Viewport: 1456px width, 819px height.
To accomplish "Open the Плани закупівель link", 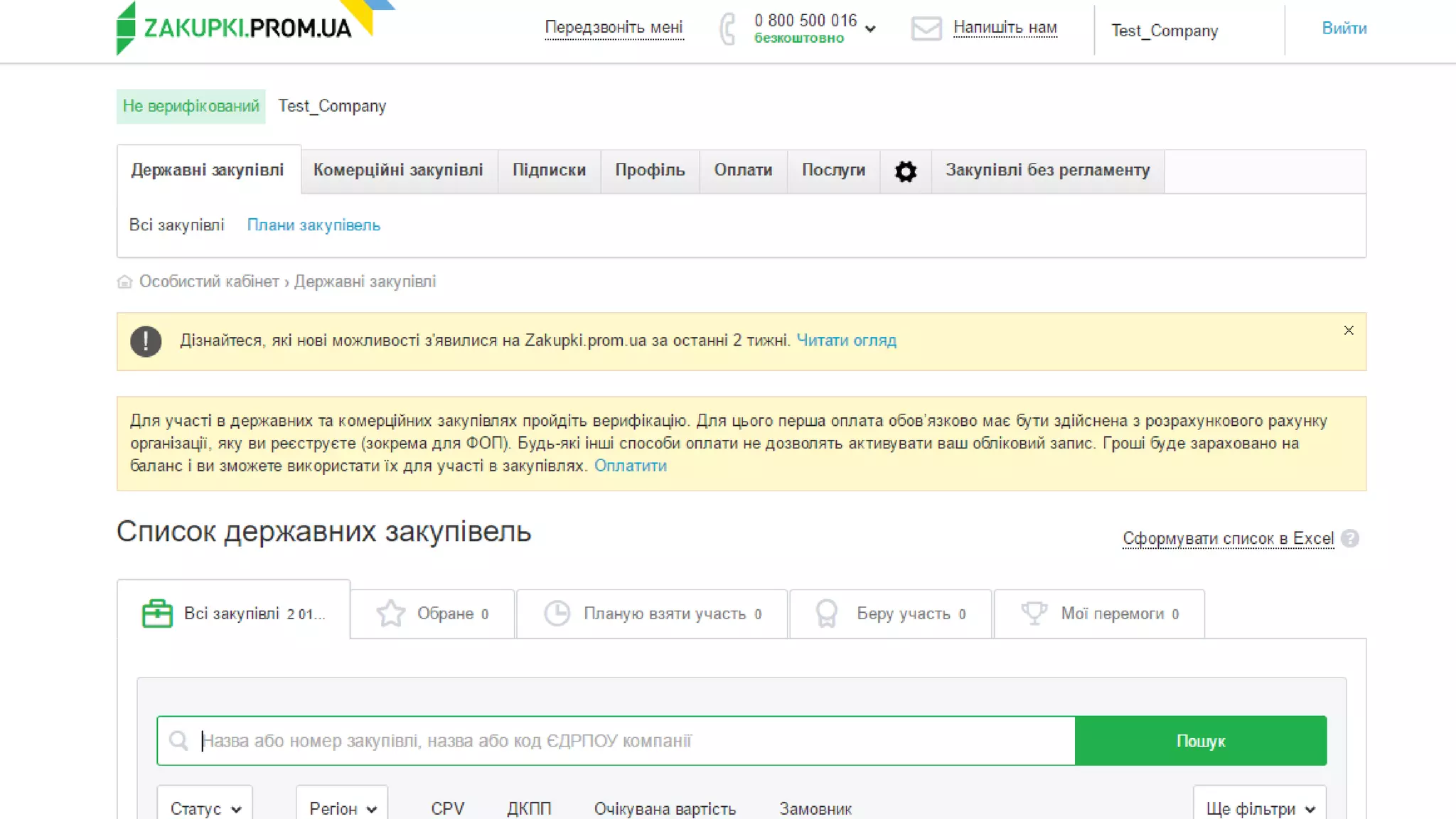I will tap(314, 225).
